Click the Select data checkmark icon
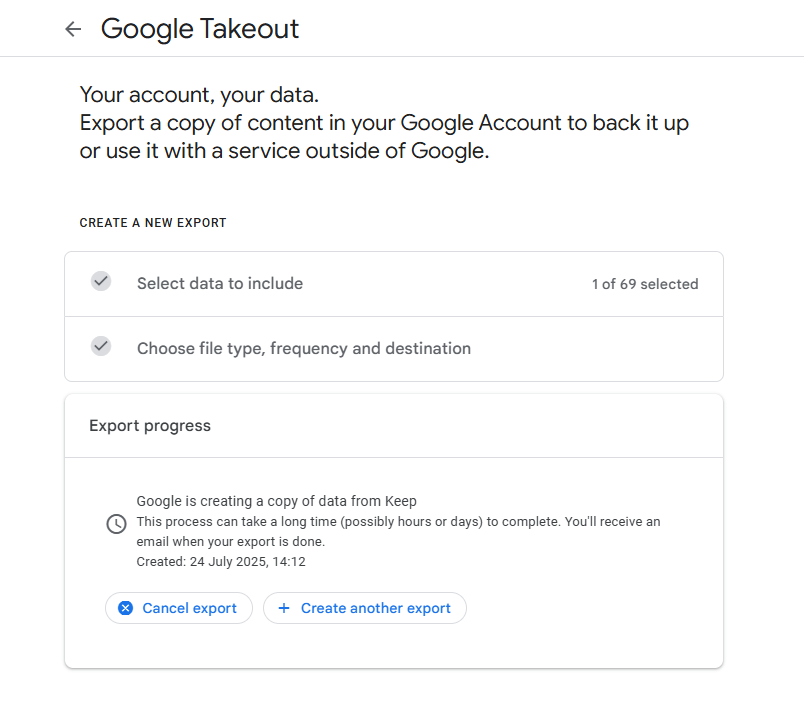804x702 pixels. pyautogui.click(x=101, y=281)
